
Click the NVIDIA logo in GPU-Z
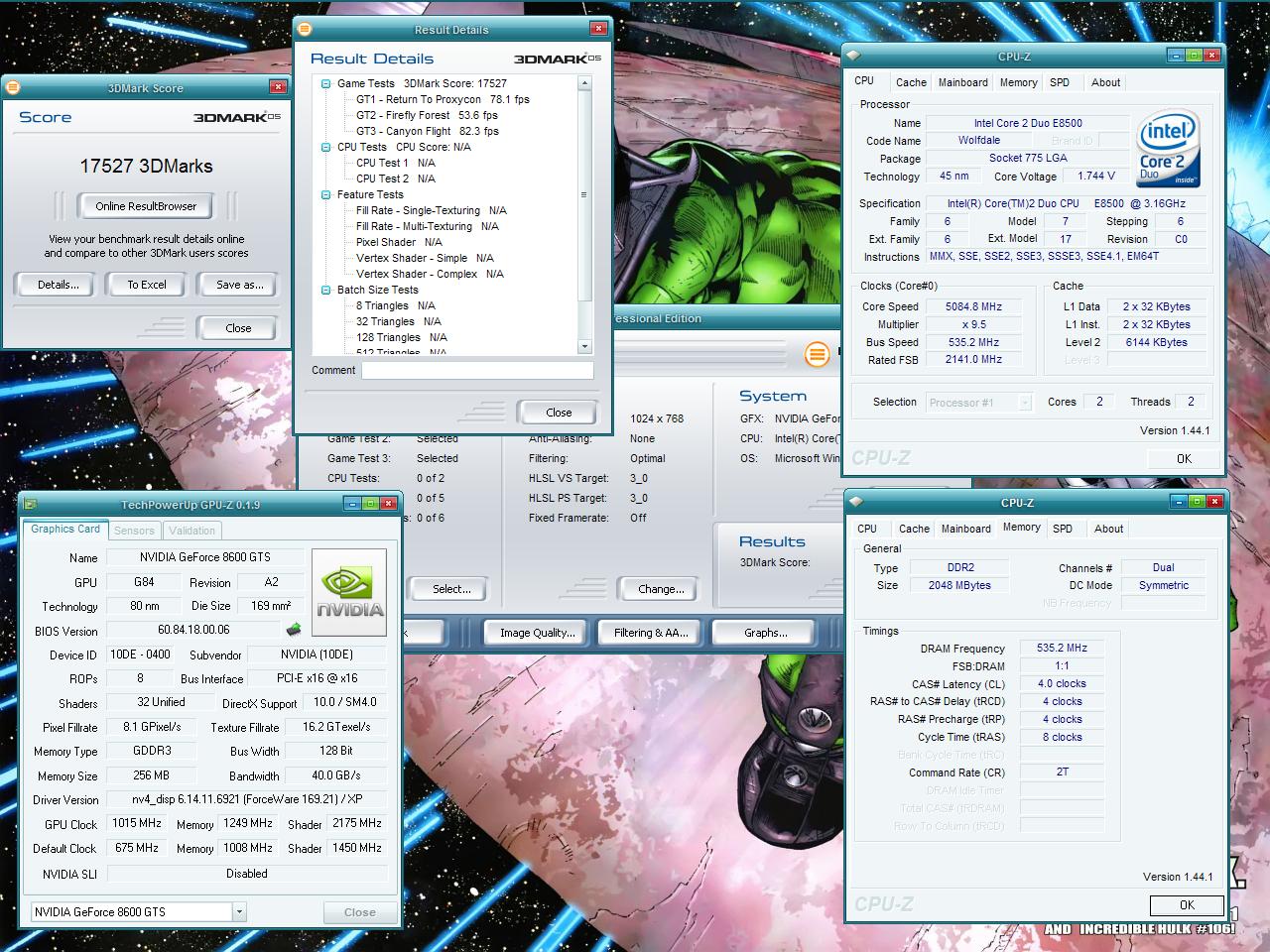(x=350, y=595)
